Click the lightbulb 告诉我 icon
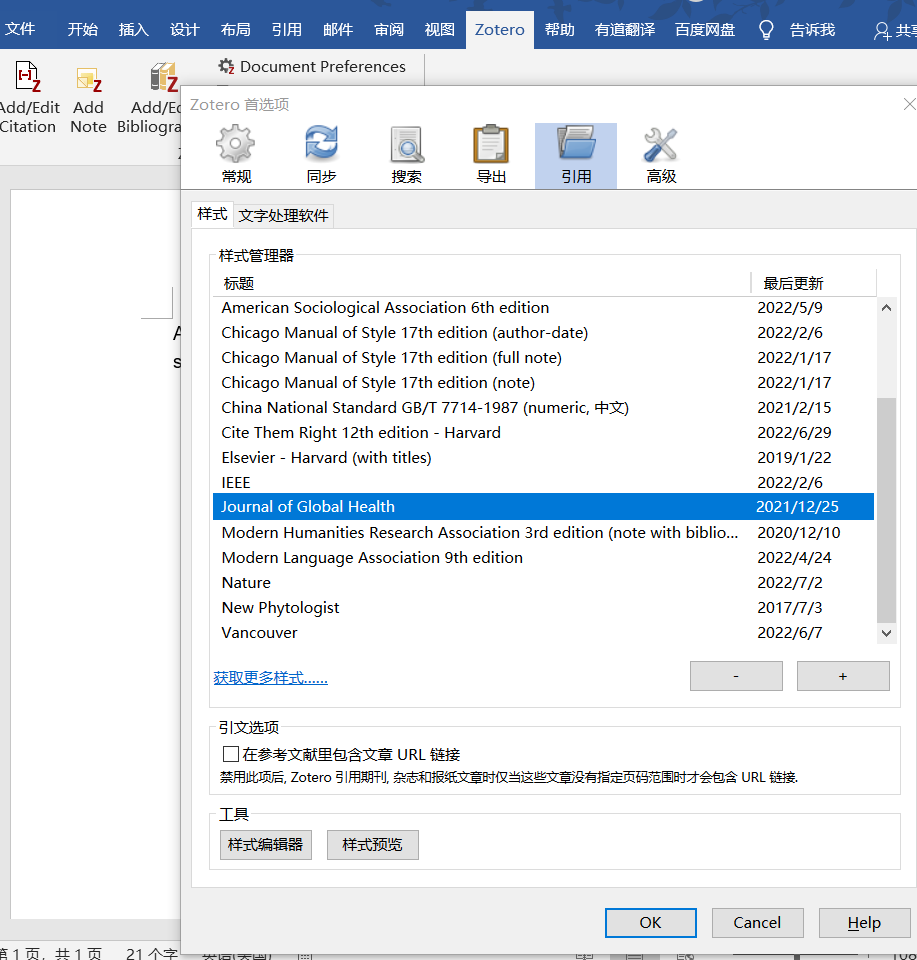Image resolution: width=917 pixels, height=960 pixels. click(766, 29)
